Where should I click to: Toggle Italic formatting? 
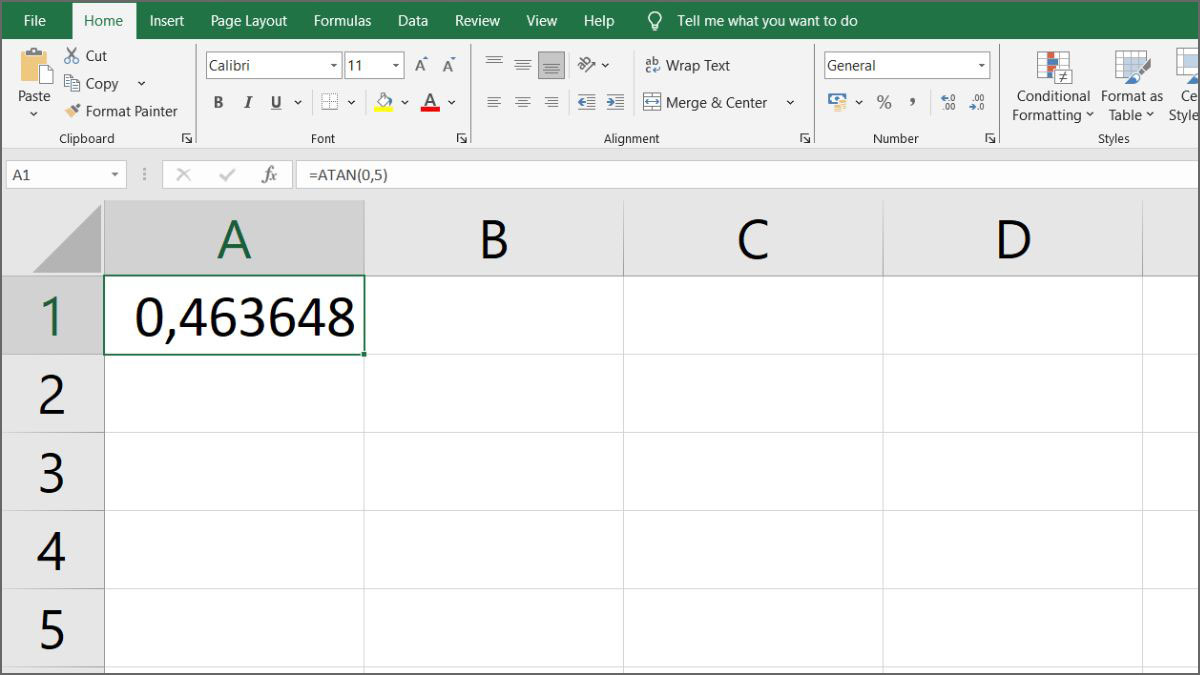pyautogui.click(x=247, y=102)
